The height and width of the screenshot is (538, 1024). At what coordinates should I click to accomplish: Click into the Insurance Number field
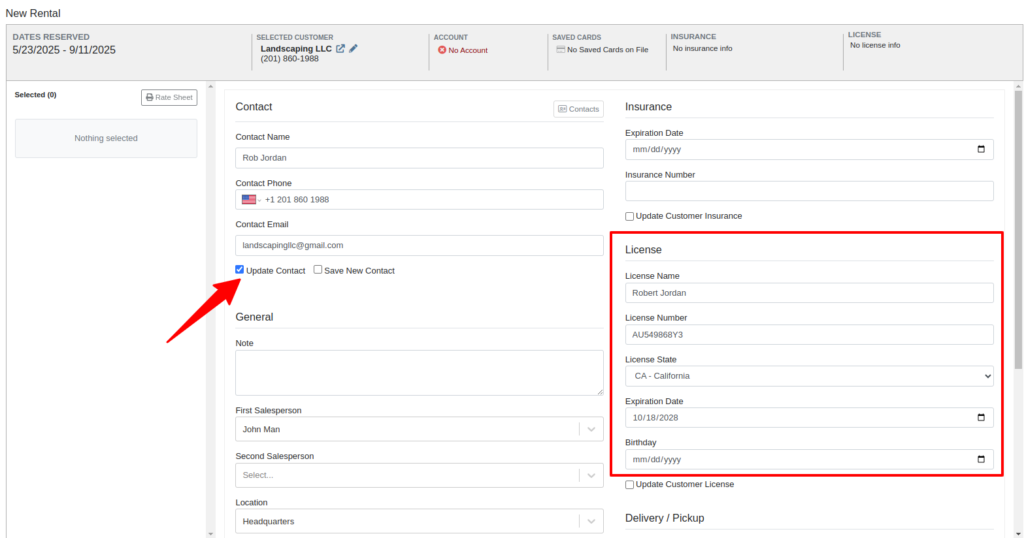(809, 191)
